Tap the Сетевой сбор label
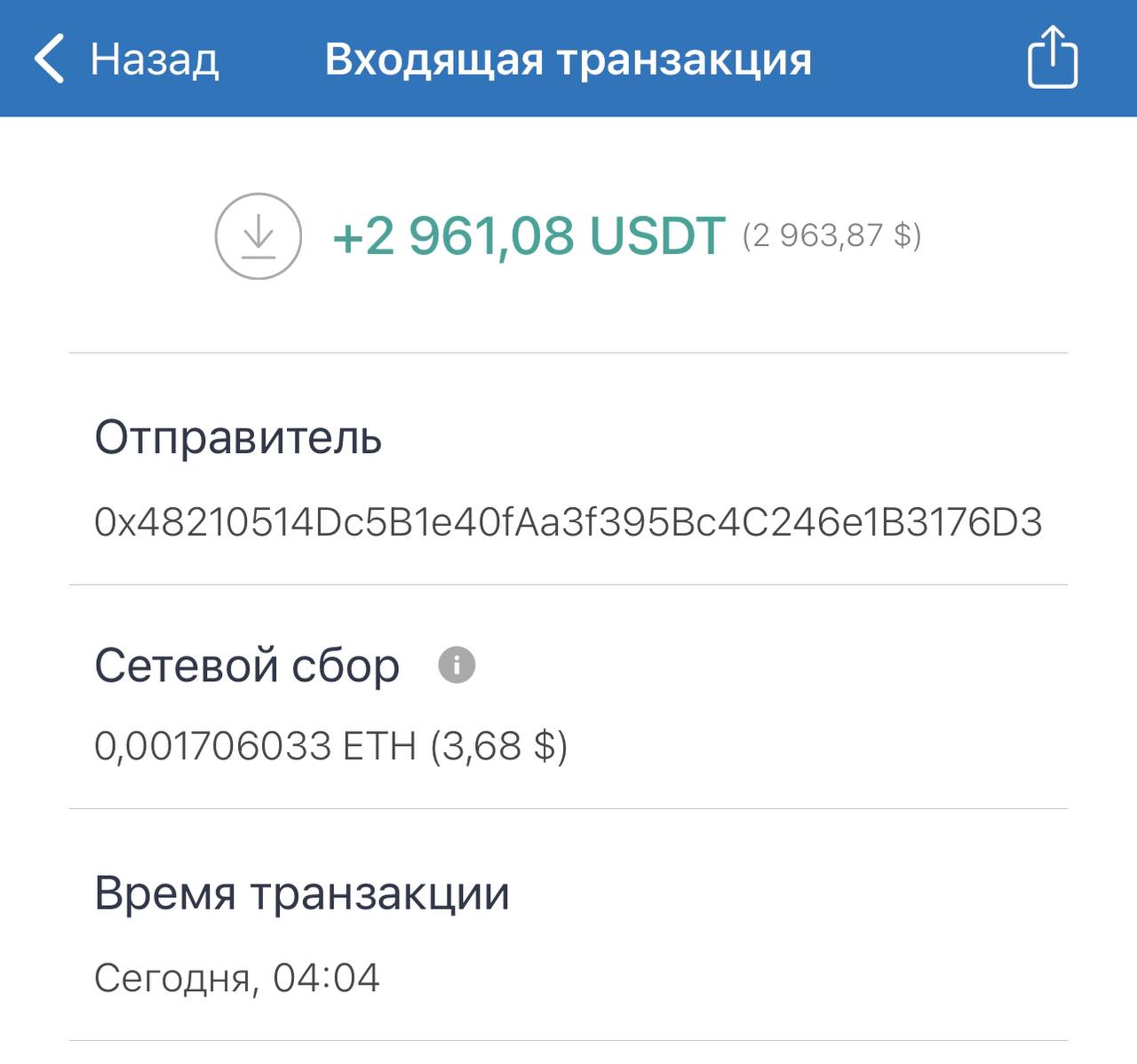This screenshot has height=1064, width=1137. [247, 665]
